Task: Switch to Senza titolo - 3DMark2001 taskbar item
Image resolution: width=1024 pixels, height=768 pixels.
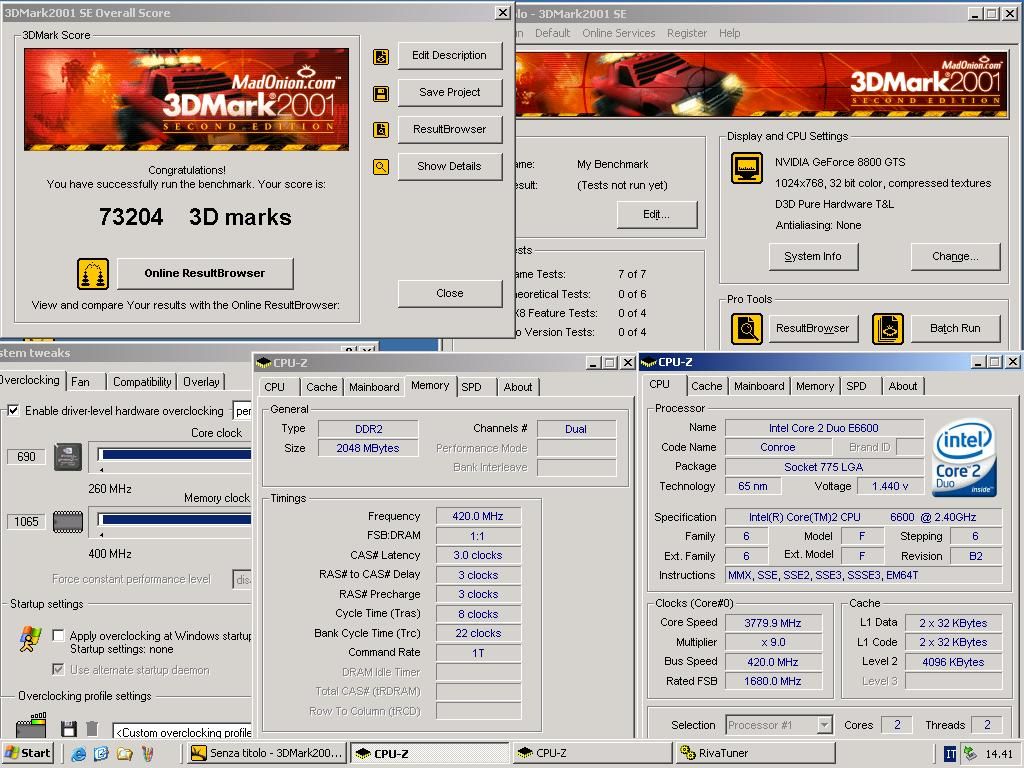Action: tap(266, 753)
